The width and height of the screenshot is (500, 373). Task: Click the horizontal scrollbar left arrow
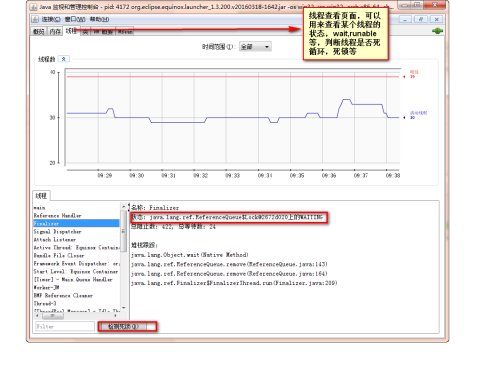(37, 315)
